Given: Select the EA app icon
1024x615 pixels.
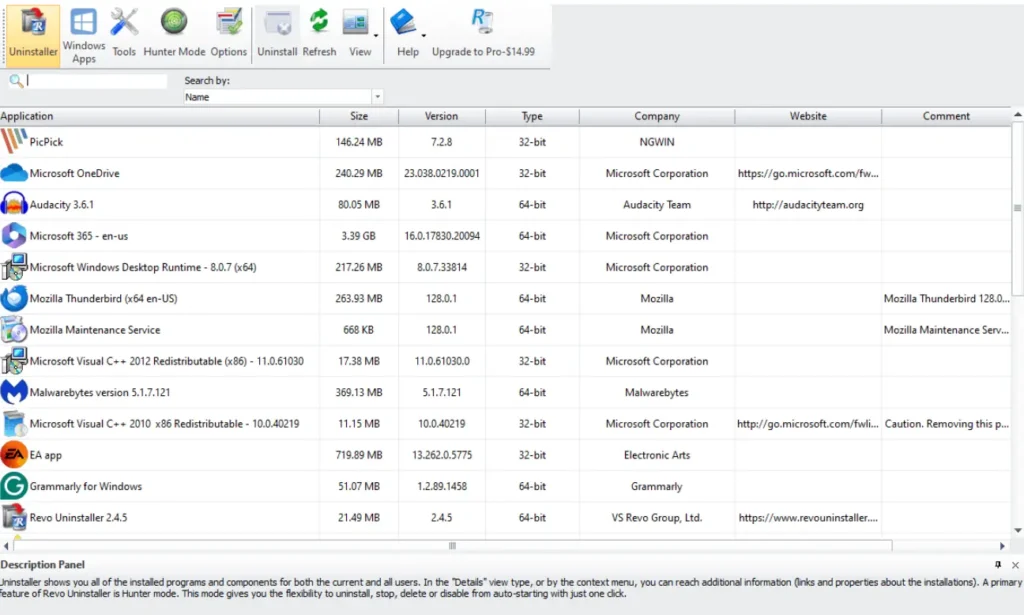Looking at the screenshot, I should tap(14, 455).
